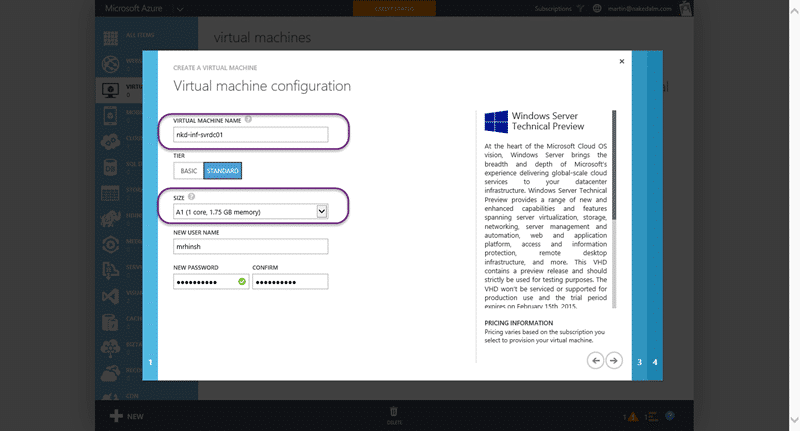The width and height of the screenshot is (800, 431).
Task: Click the Virtual Machine Name input field
Action: pyautogui.click(x=251, y=135)
